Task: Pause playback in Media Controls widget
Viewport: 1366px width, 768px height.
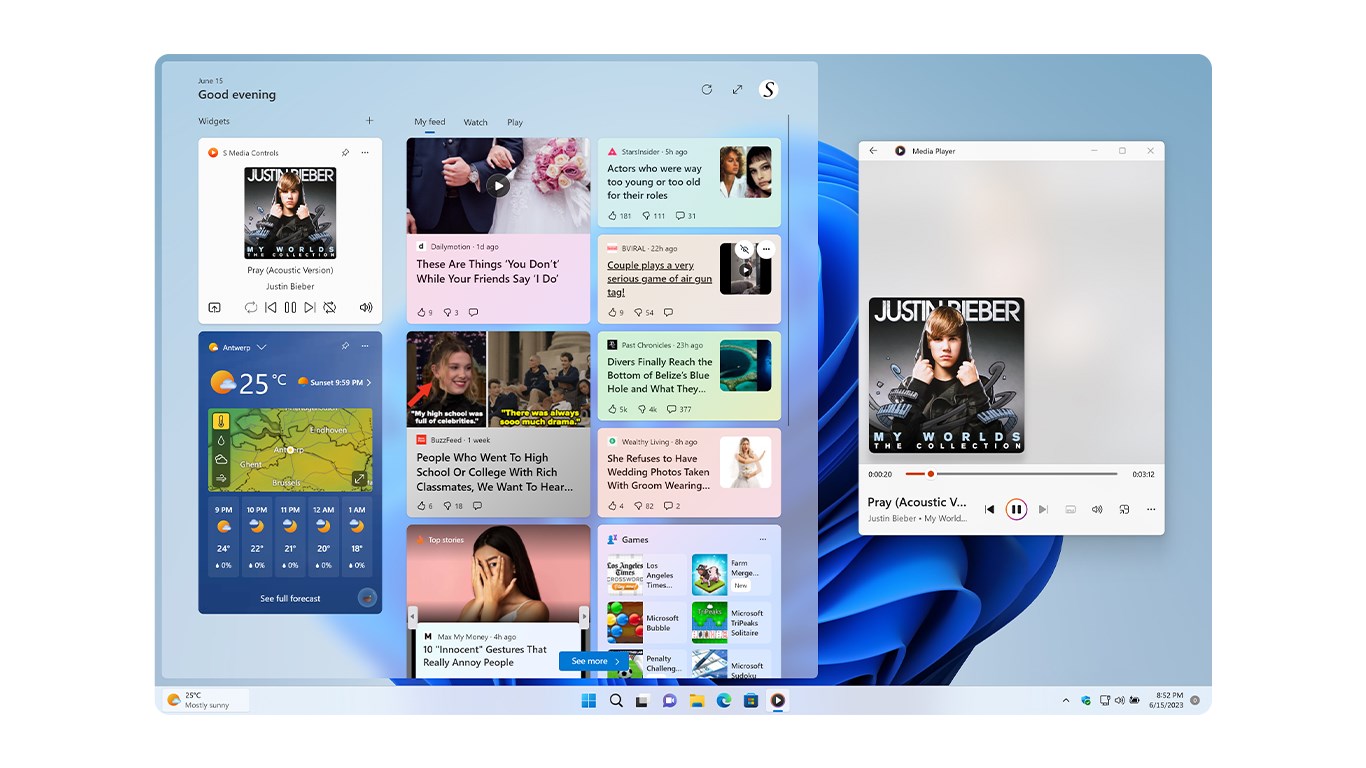Action: tap(290, 308)
